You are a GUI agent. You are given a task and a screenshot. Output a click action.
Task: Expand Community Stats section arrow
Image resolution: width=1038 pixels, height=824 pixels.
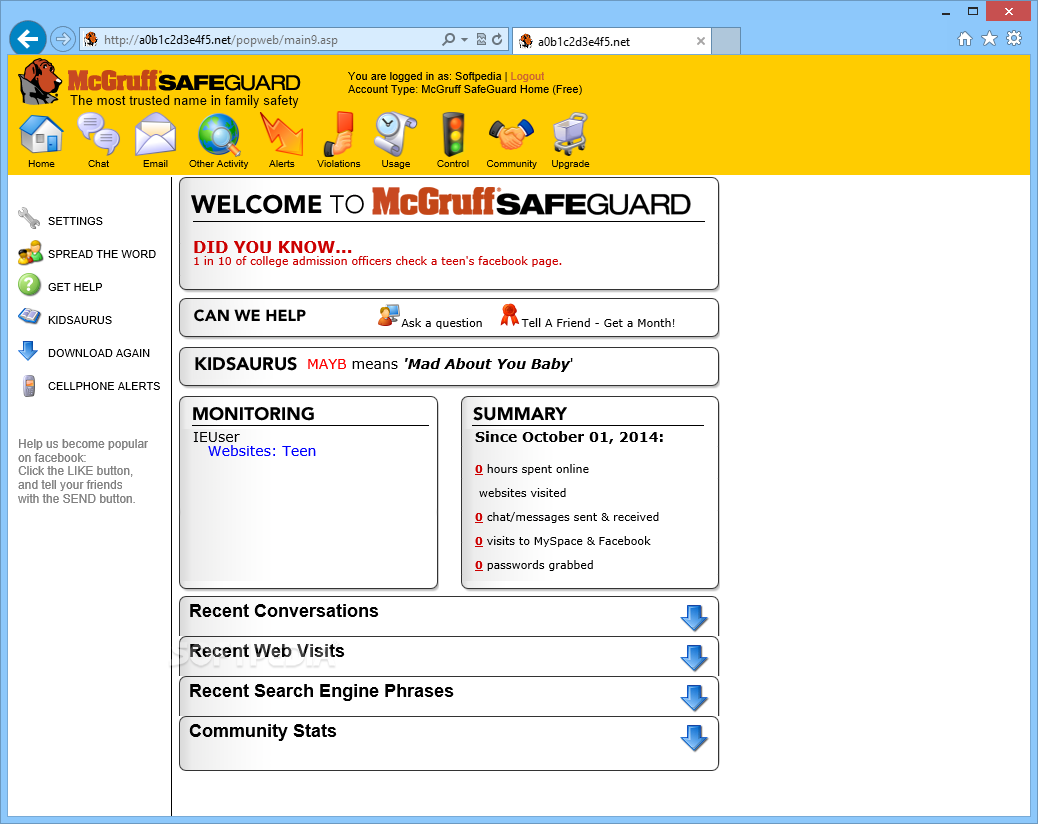click(x=694, y=738)
